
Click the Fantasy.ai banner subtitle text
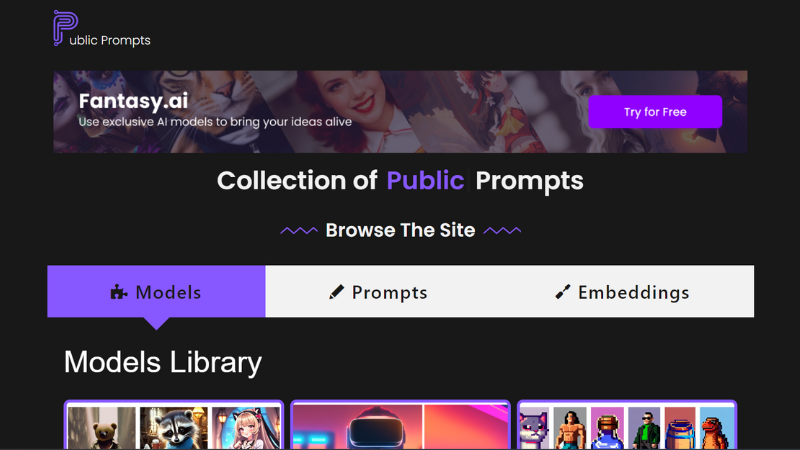click(215, 122)
